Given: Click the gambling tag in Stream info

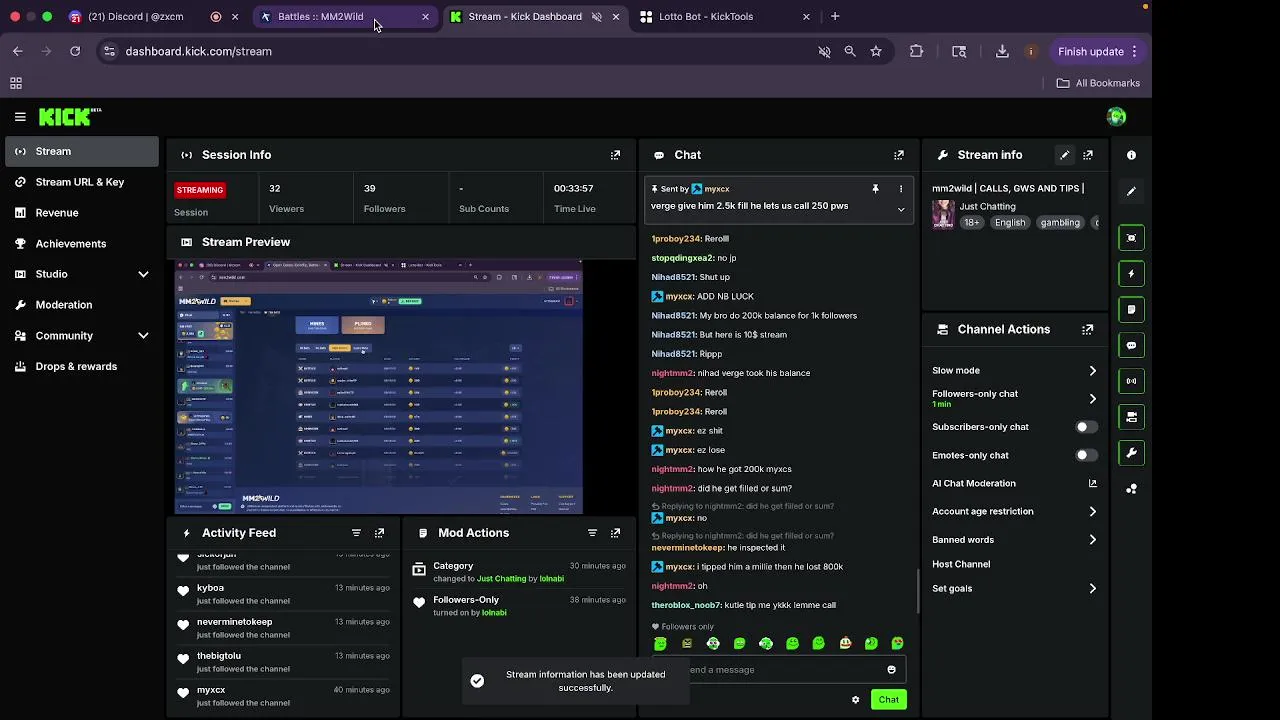Looking at the screenshot, I should [1060, 223].
